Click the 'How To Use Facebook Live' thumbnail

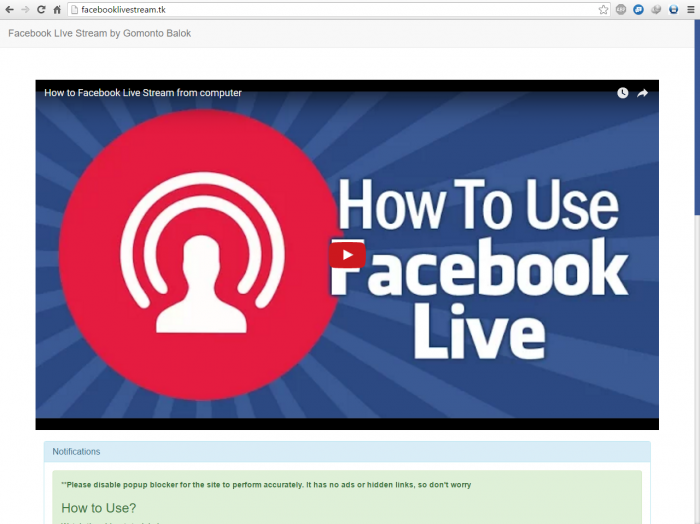coord(347,255)
